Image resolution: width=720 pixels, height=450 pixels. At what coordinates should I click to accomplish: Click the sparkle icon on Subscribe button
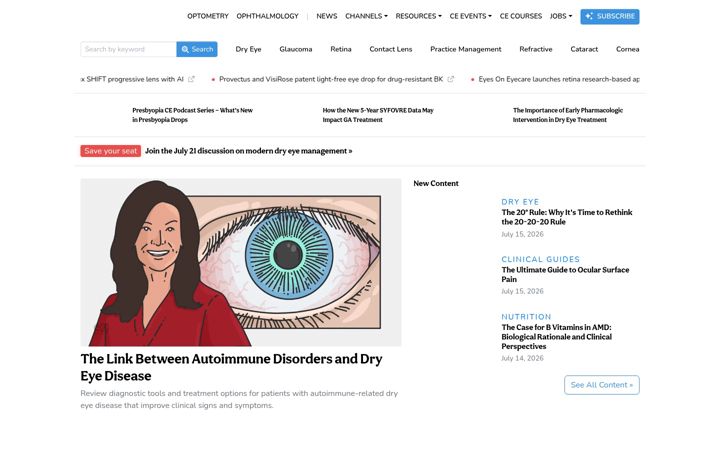tap(589, 16)
